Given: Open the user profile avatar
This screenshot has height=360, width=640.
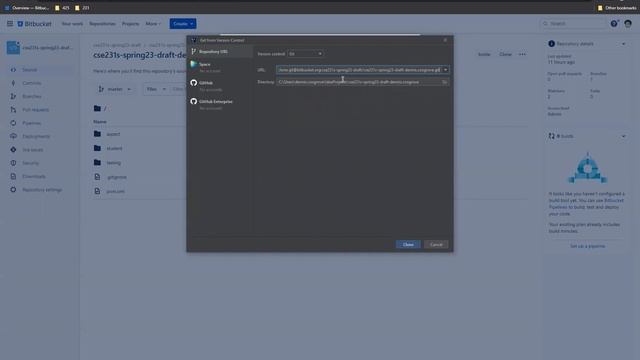Looking at the screenshot, I should click(628, 24).
